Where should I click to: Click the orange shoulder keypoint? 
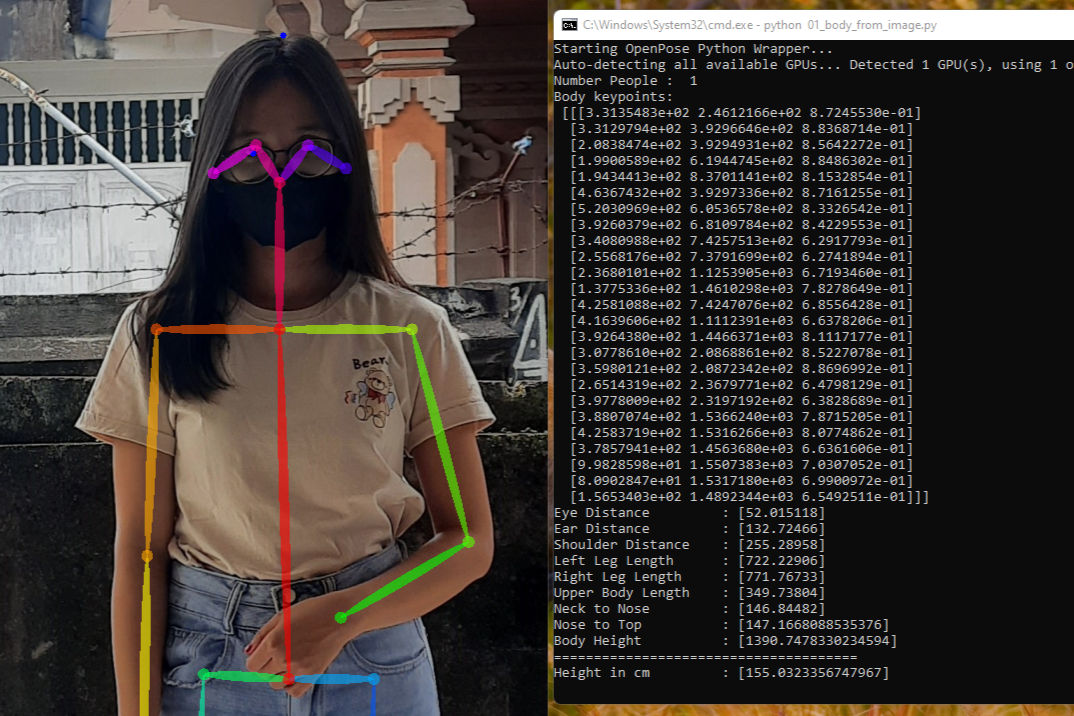(157, 329)
